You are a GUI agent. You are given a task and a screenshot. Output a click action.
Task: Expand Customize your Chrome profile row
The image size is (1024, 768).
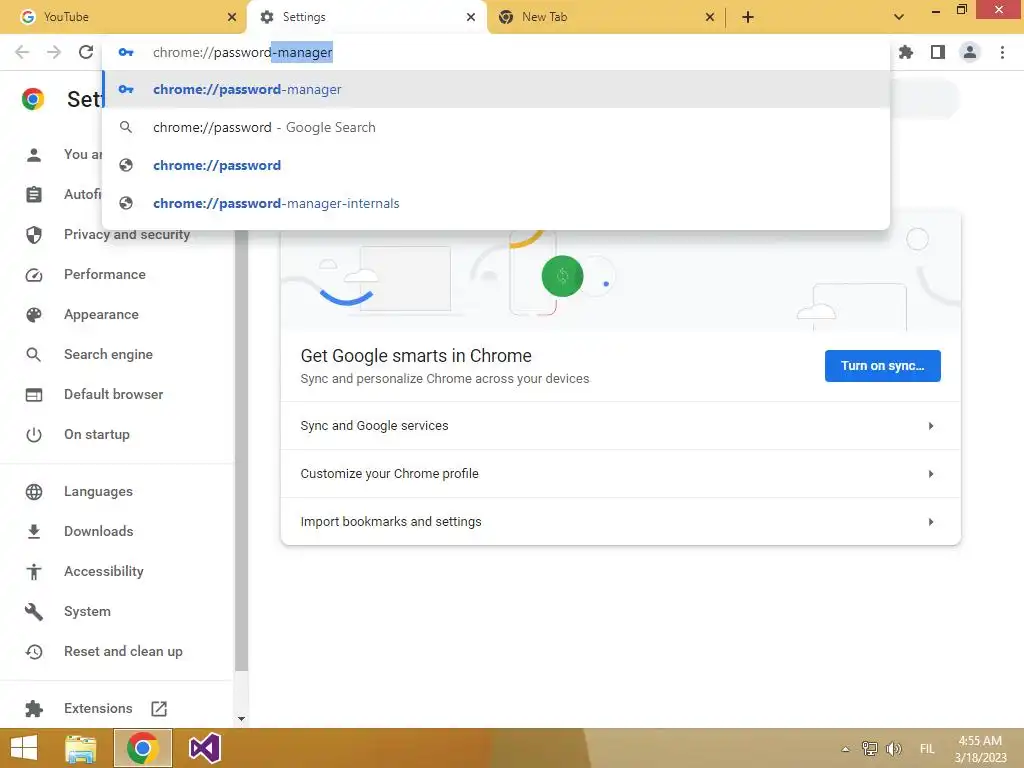click(620, 474)
